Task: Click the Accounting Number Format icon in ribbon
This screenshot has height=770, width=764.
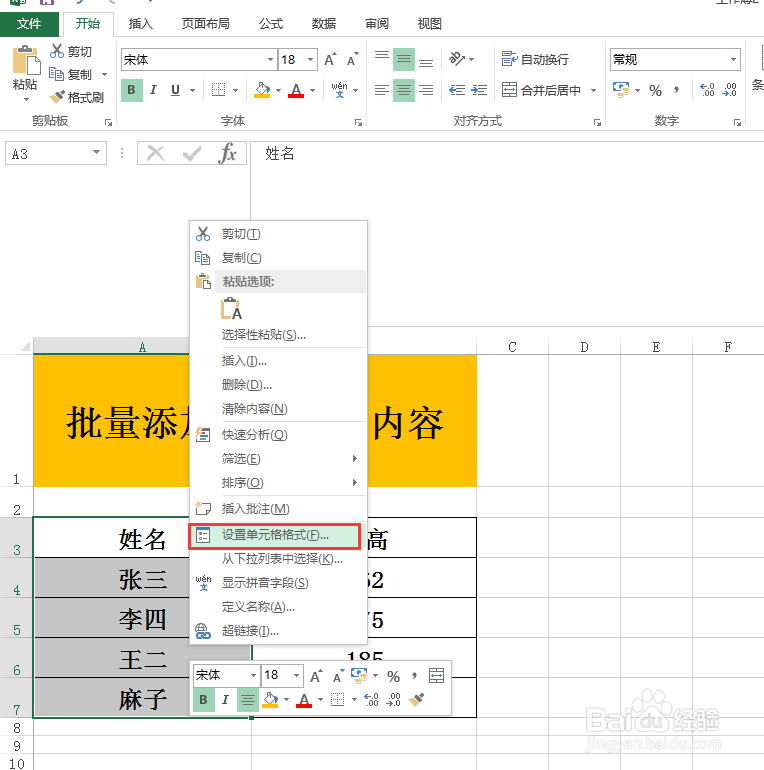Action: pyautogui.click(x=621, y=90)
